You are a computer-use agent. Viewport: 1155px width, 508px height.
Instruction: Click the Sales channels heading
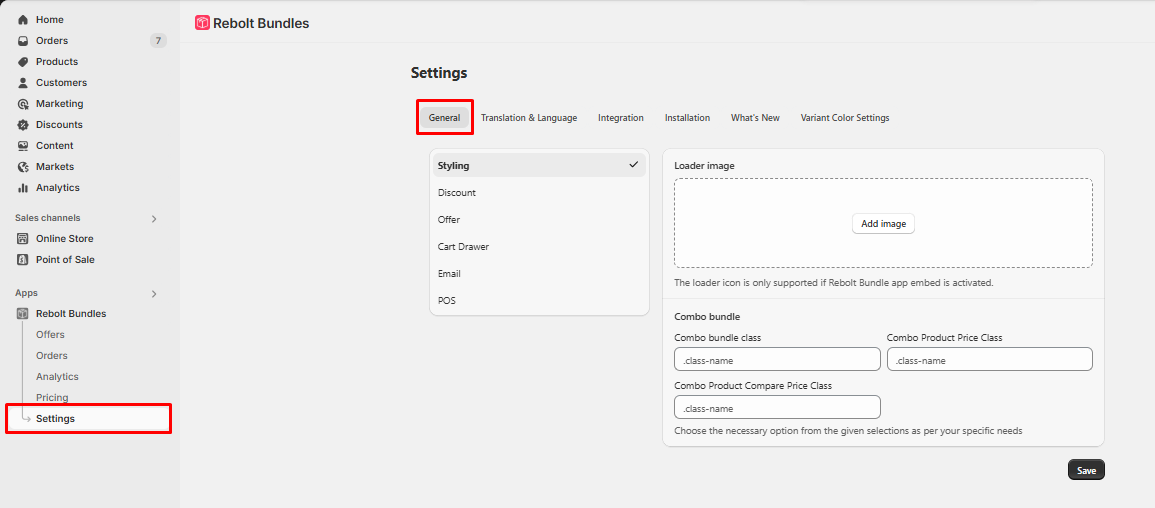(48, 218)
